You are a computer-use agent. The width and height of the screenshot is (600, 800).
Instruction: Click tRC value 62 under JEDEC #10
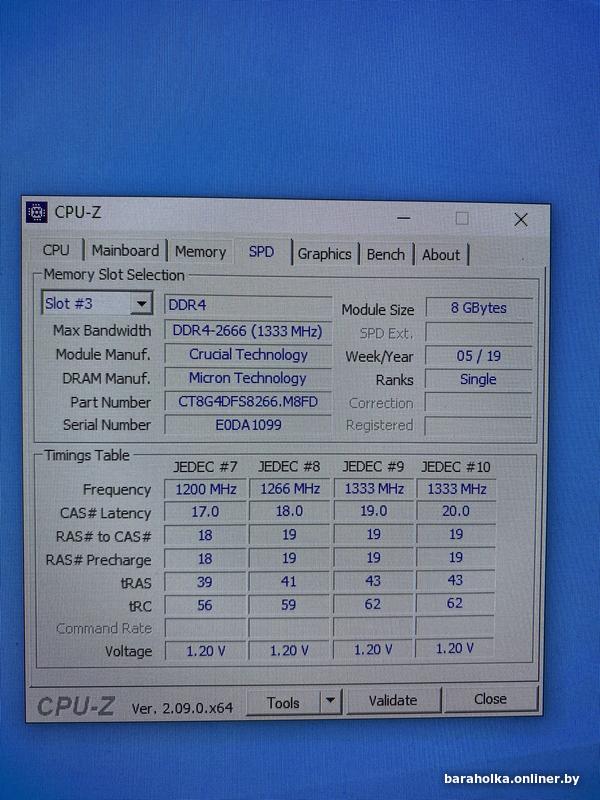[x=455, y=604]
